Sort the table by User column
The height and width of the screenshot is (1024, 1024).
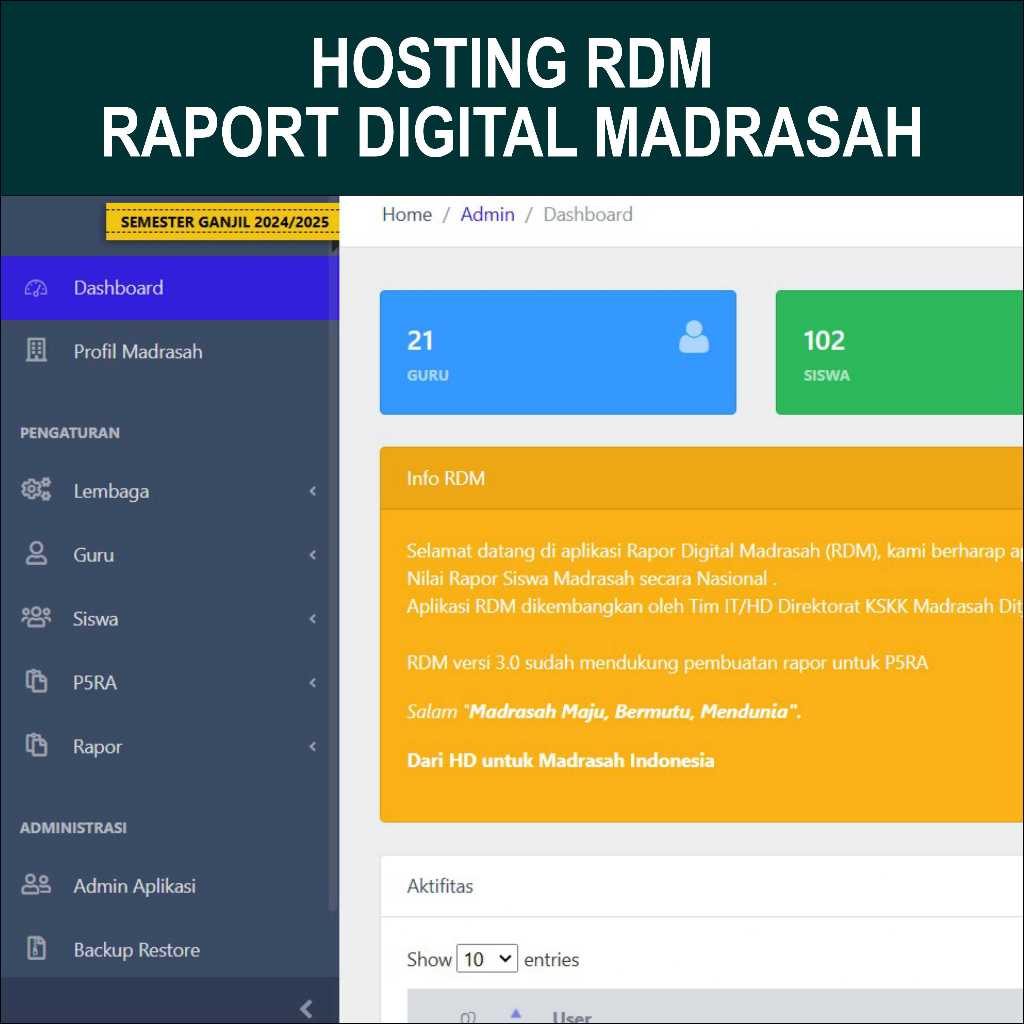click(571, 1015)
